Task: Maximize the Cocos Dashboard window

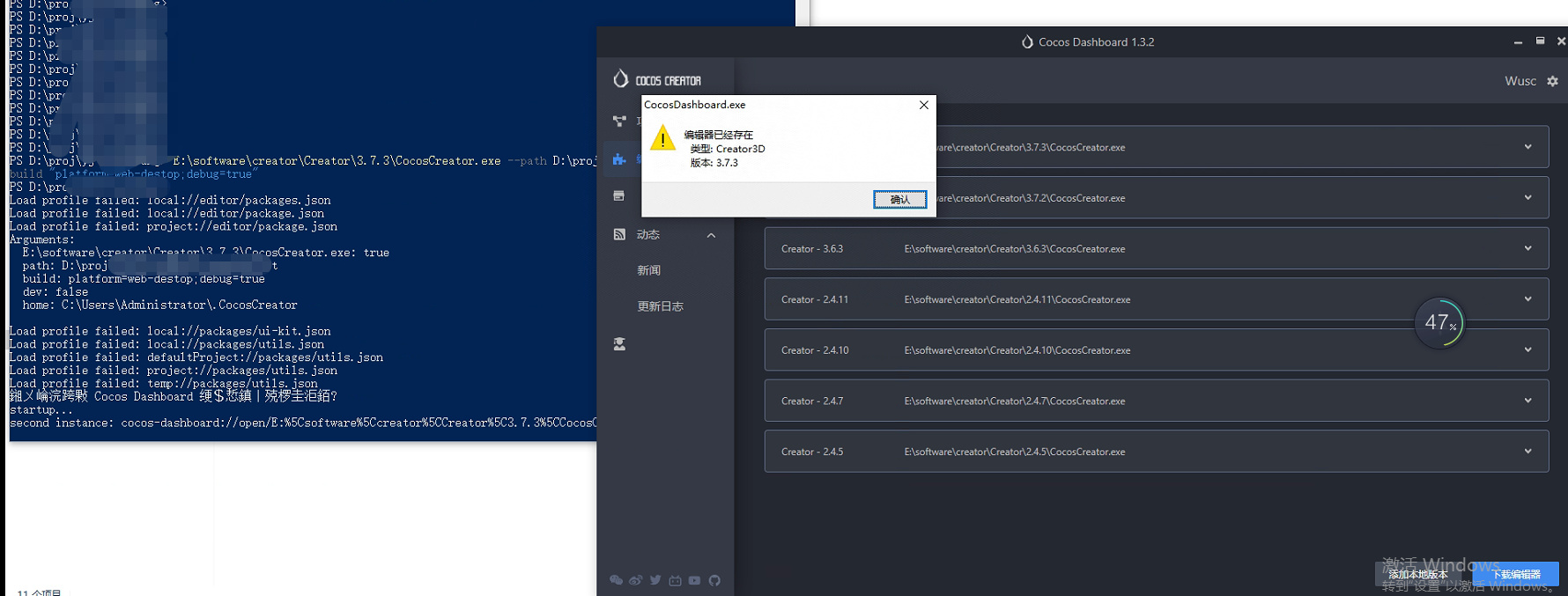Action: 1540,41
